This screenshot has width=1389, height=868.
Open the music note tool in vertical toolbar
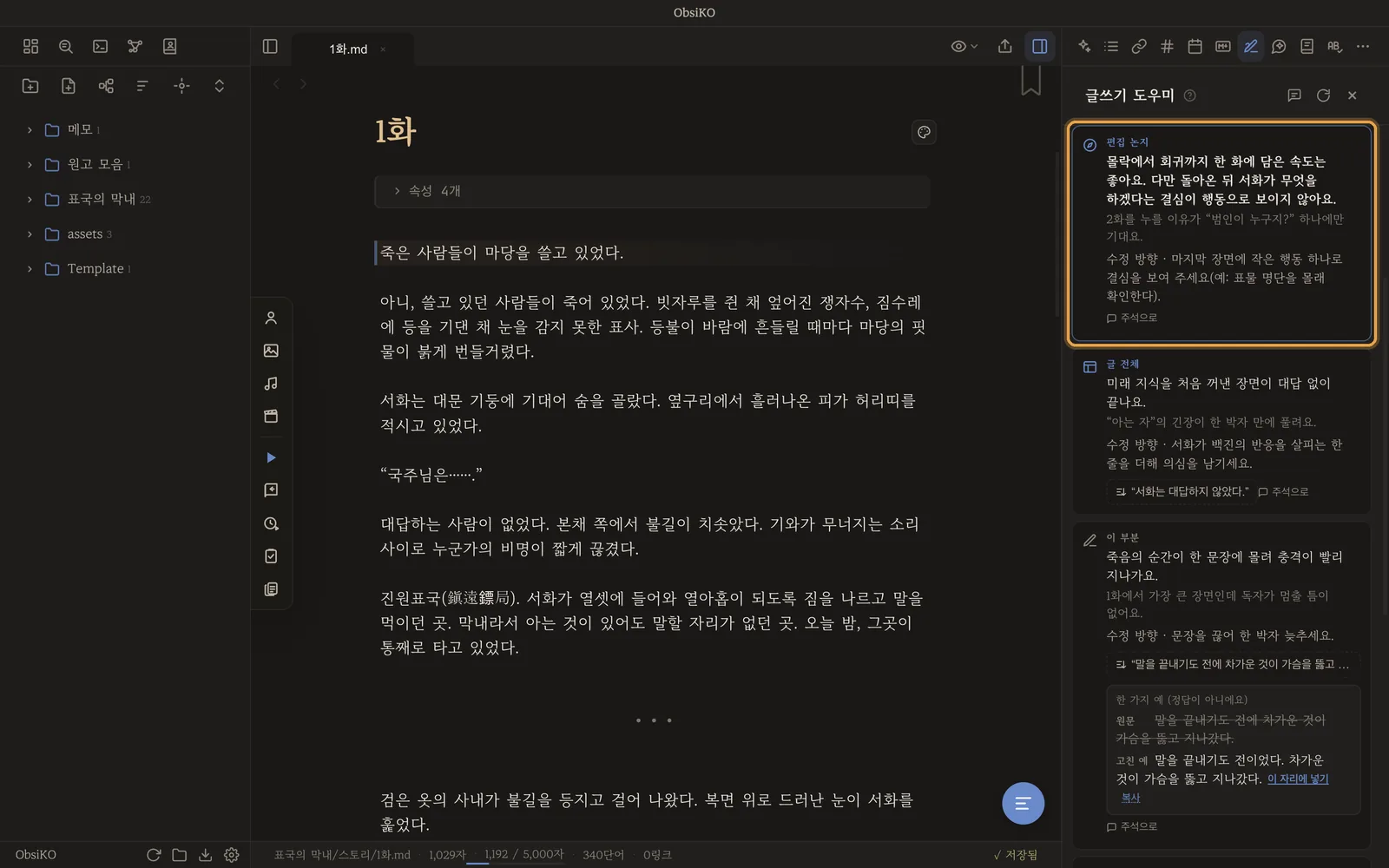271,384
